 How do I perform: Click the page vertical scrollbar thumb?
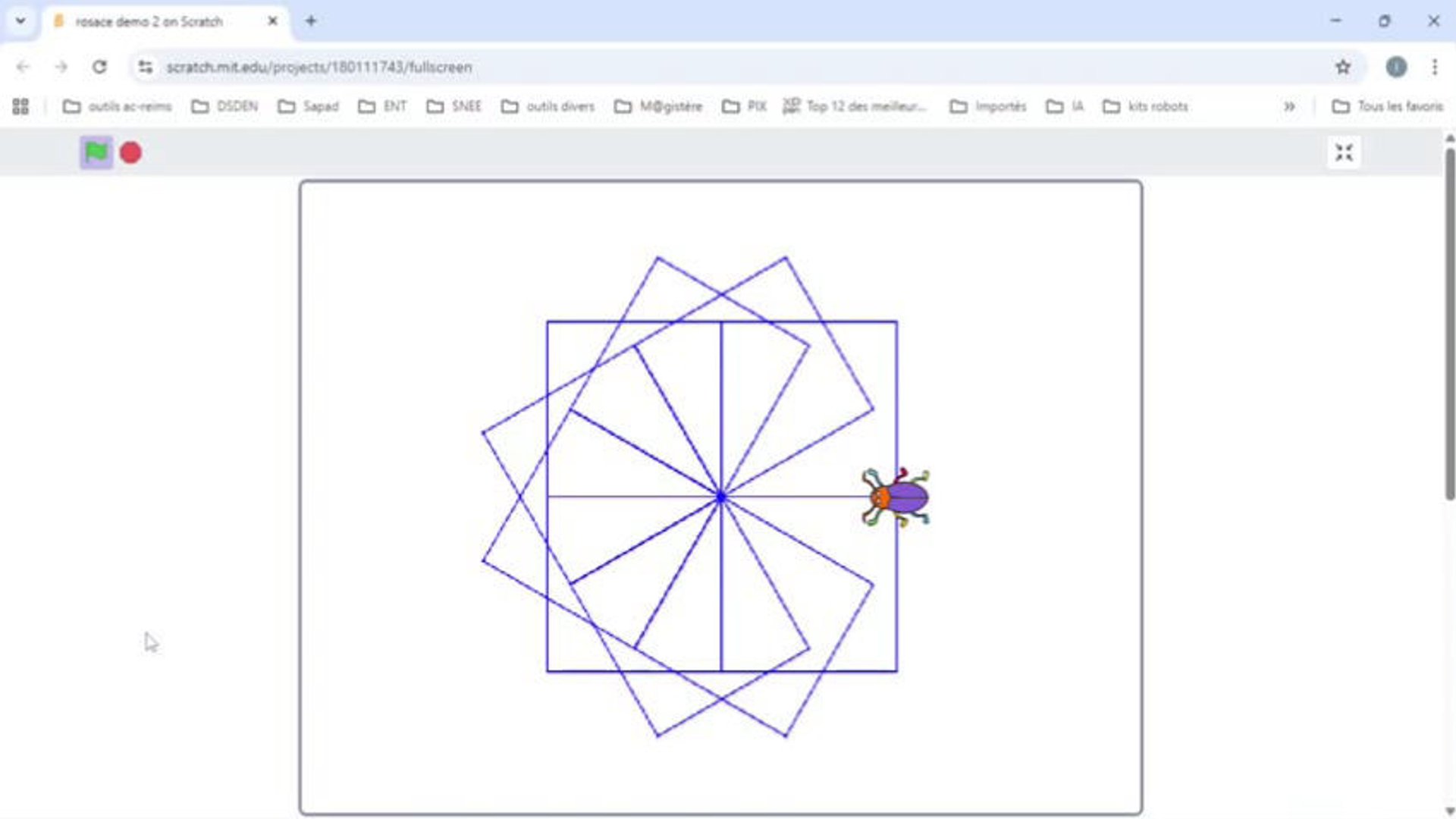[1449, 324]
